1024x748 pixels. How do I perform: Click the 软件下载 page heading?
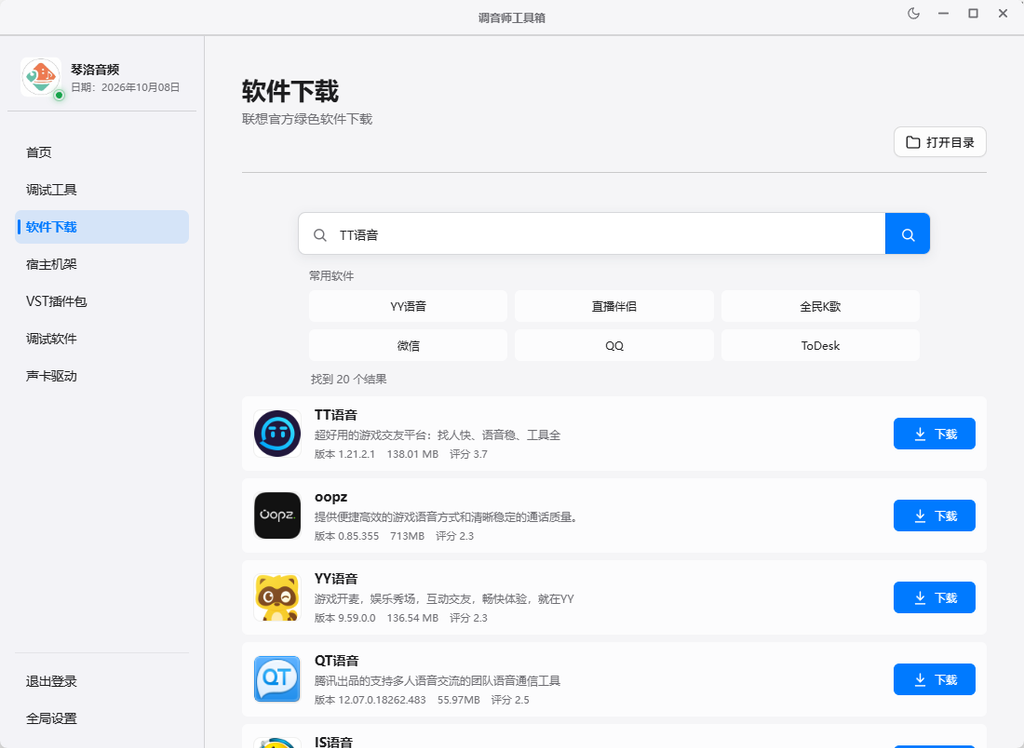pos(290,91)
